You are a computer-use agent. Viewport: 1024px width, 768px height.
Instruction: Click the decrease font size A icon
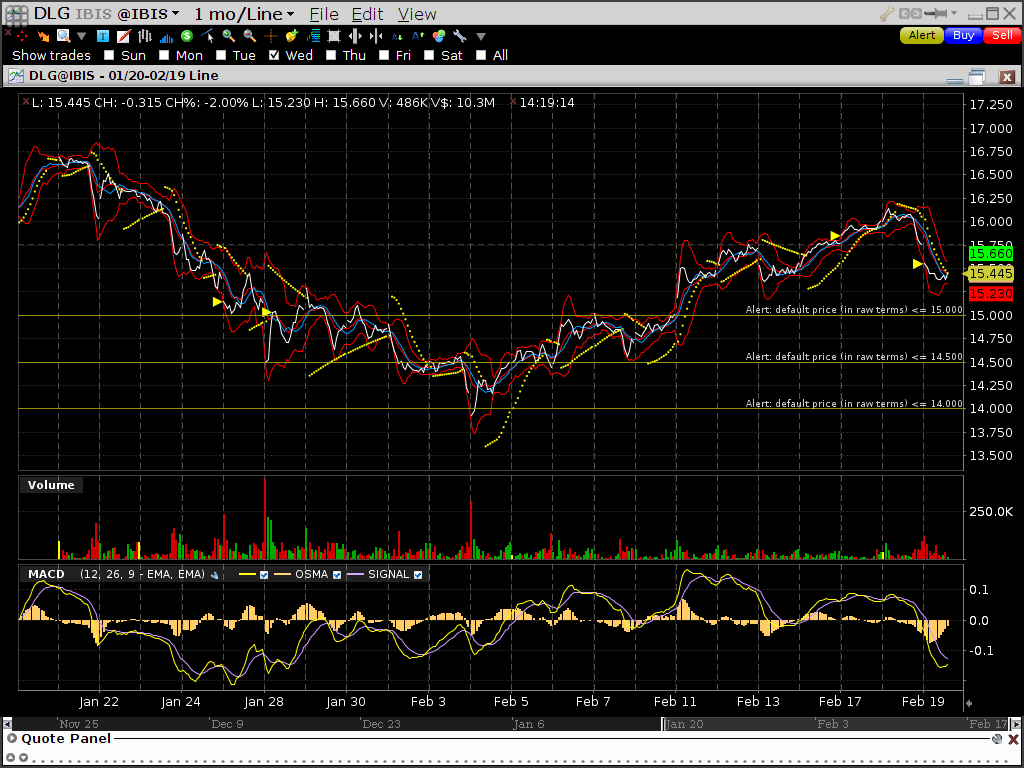tap(397, 37)
